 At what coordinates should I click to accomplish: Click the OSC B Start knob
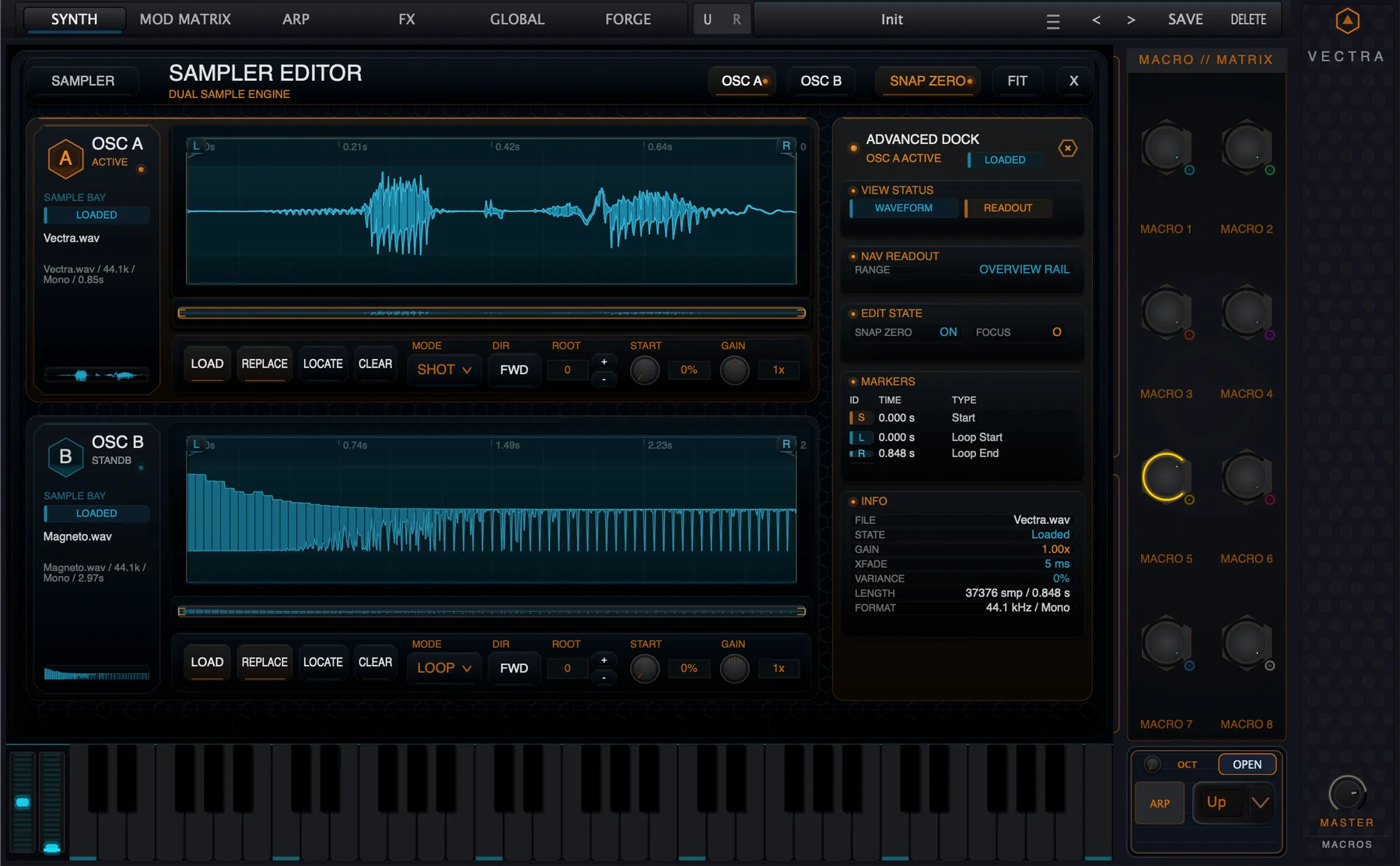(644, 669)
